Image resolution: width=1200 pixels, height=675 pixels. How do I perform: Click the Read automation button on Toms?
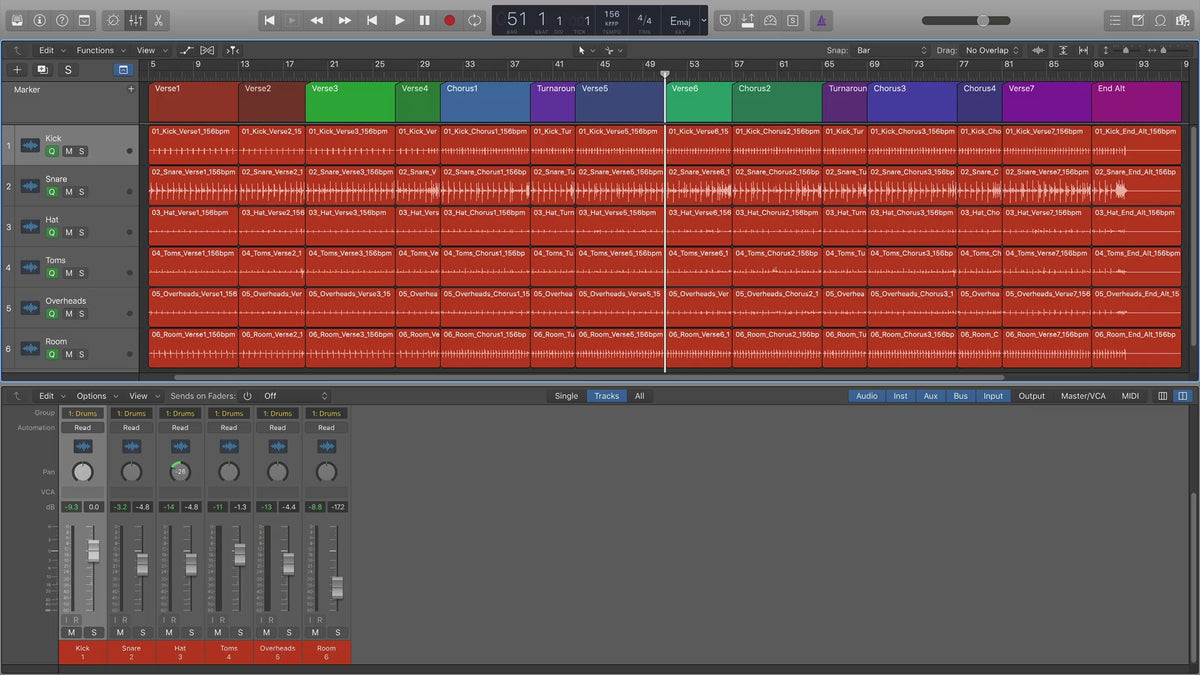229,428
